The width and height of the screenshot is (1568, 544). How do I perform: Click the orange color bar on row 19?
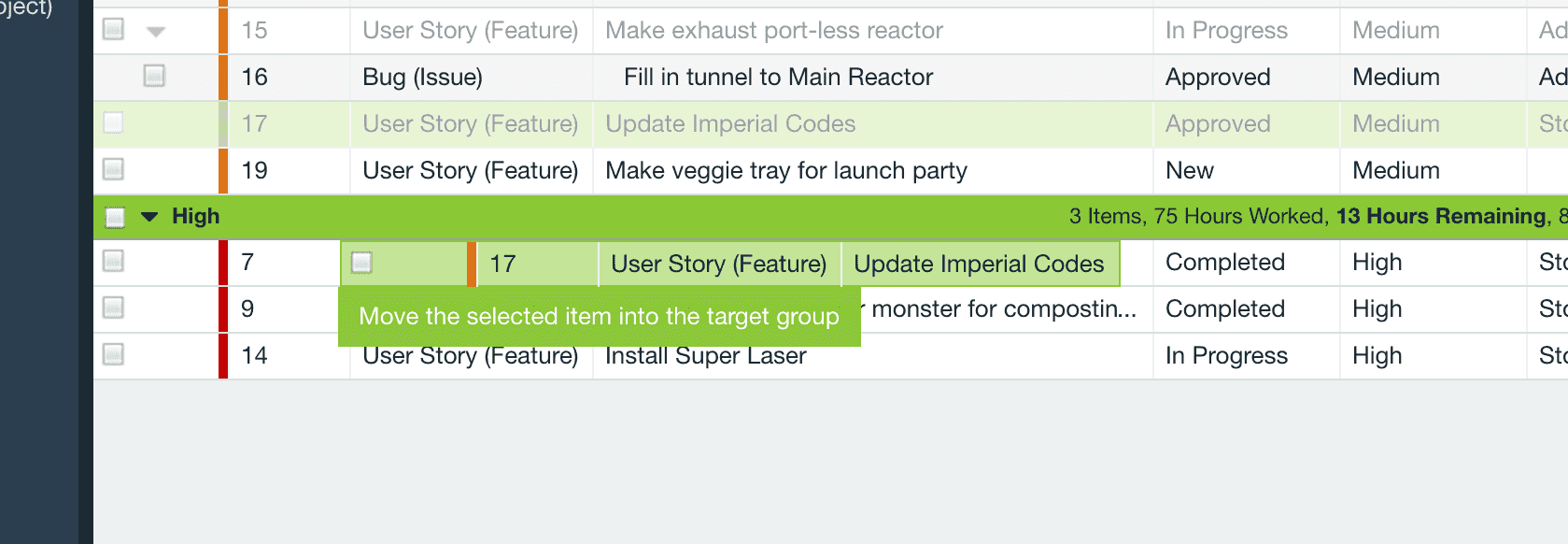pos(223,170)
